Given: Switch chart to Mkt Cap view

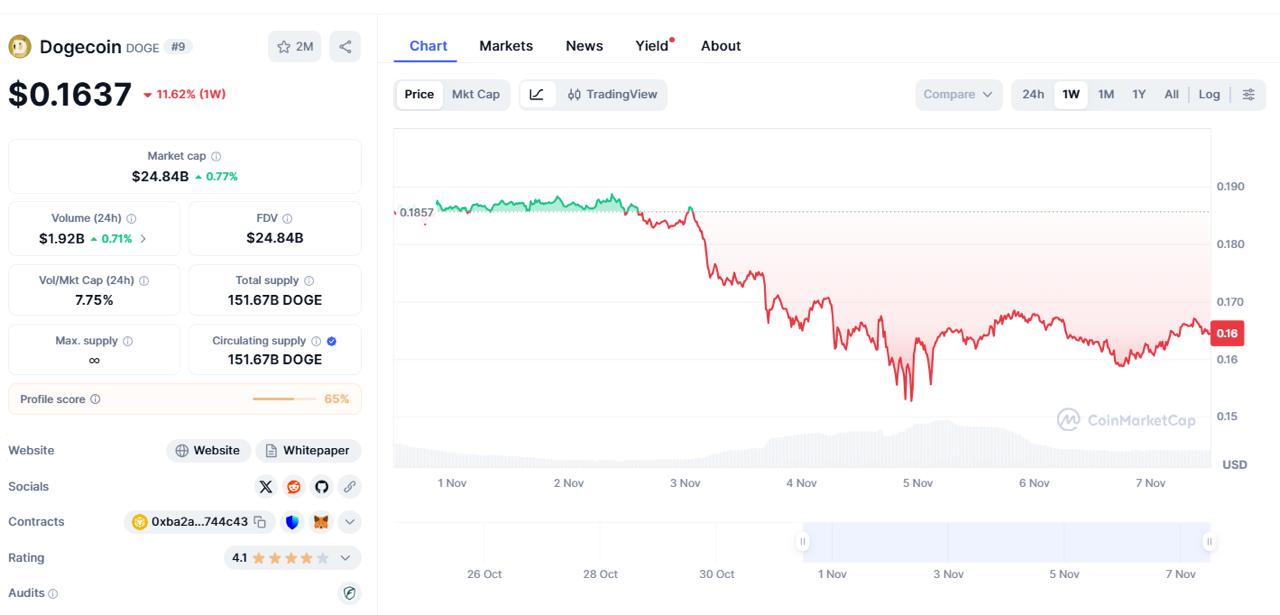Looking at the screenshot, I should point(476,95).
